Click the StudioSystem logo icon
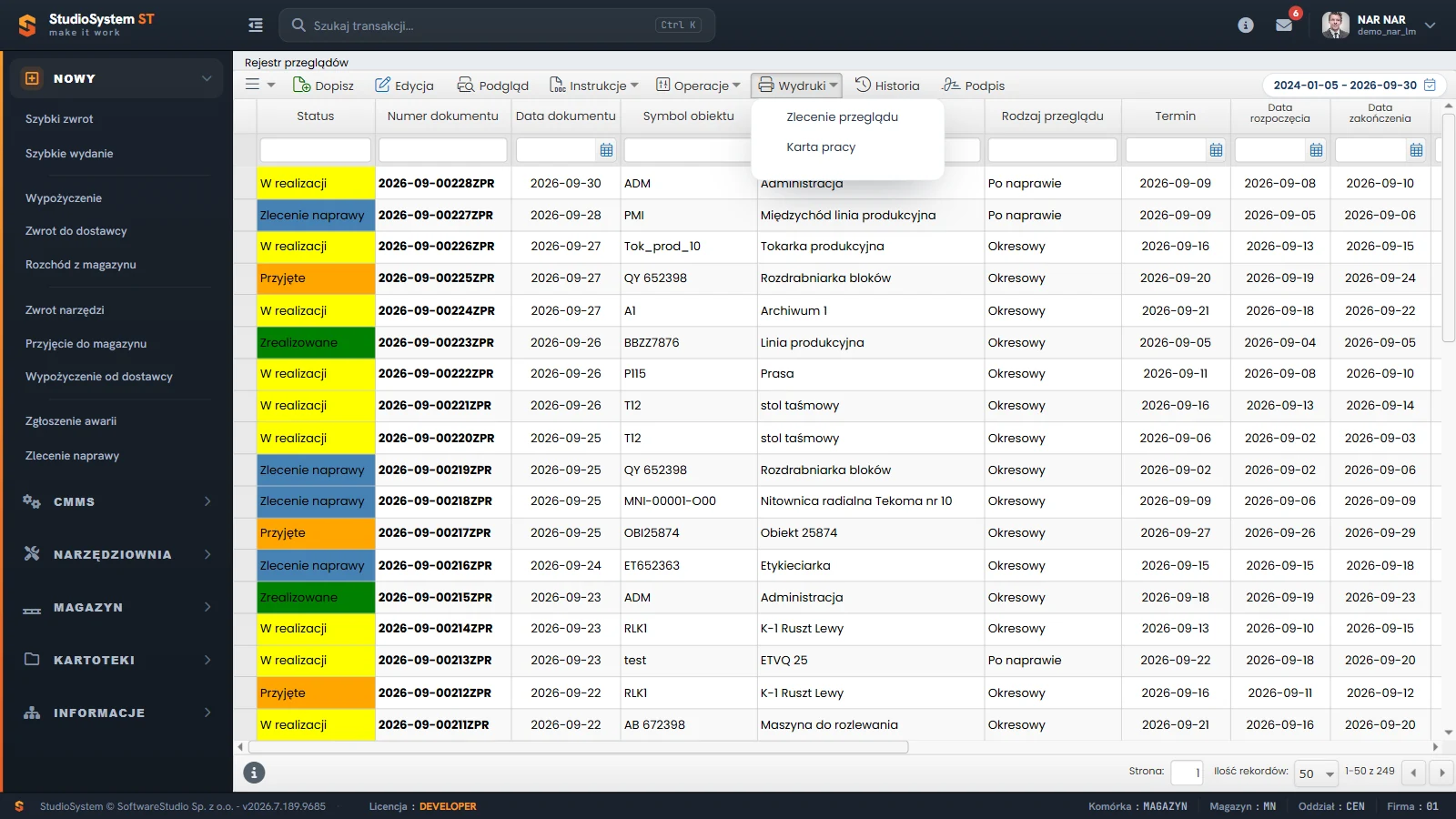 tap(27, 25)
